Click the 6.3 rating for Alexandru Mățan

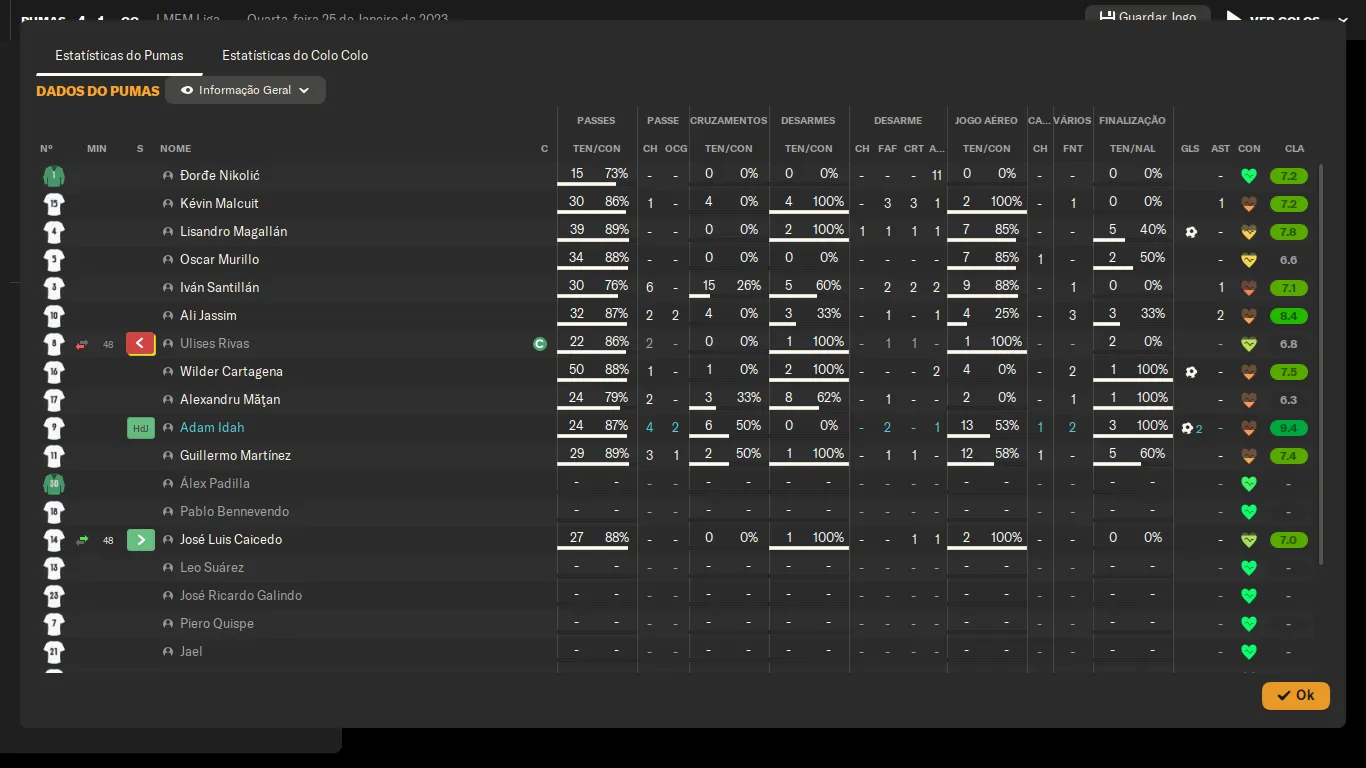click(x=1288, y=400)
